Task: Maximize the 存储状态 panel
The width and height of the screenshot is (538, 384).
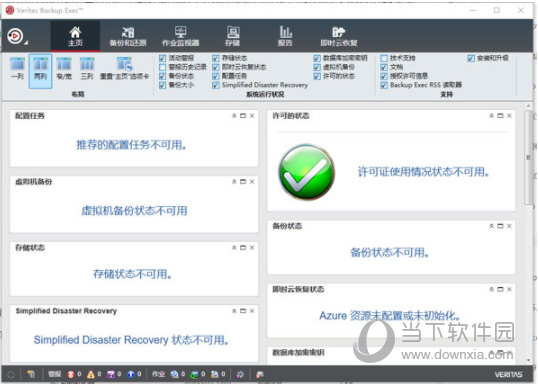Action: [243, 247]
